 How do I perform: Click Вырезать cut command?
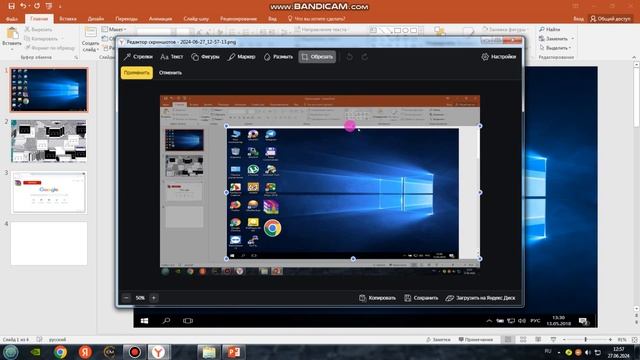tap(38, 29)
